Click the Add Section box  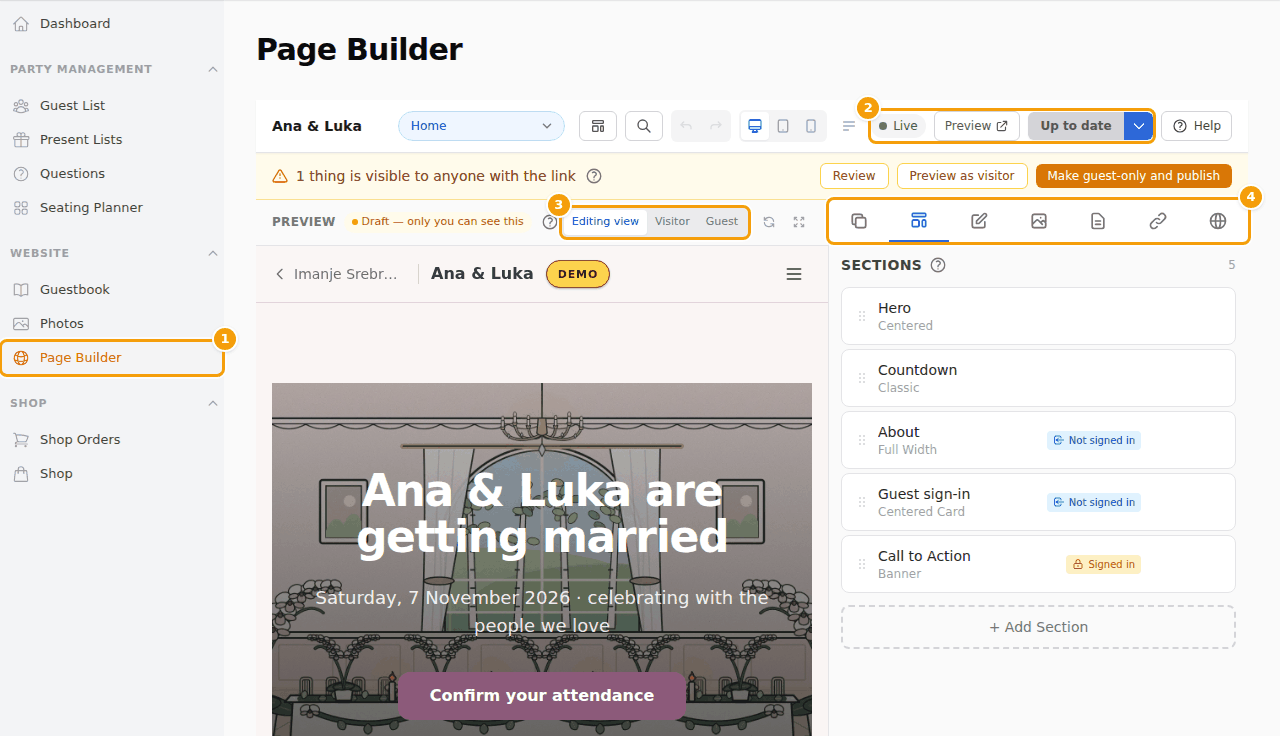click(x=1038, y=627)
